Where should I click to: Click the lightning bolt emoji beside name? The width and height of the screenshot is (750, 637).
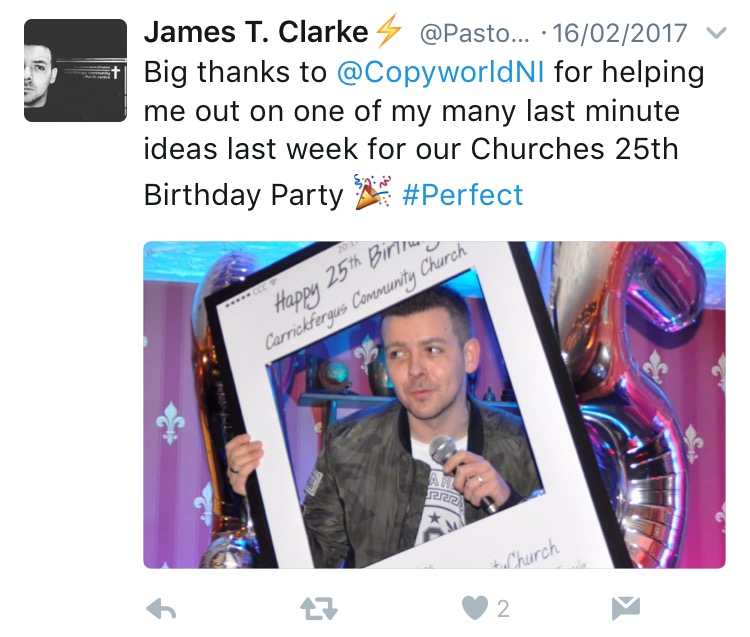[388, 31]
